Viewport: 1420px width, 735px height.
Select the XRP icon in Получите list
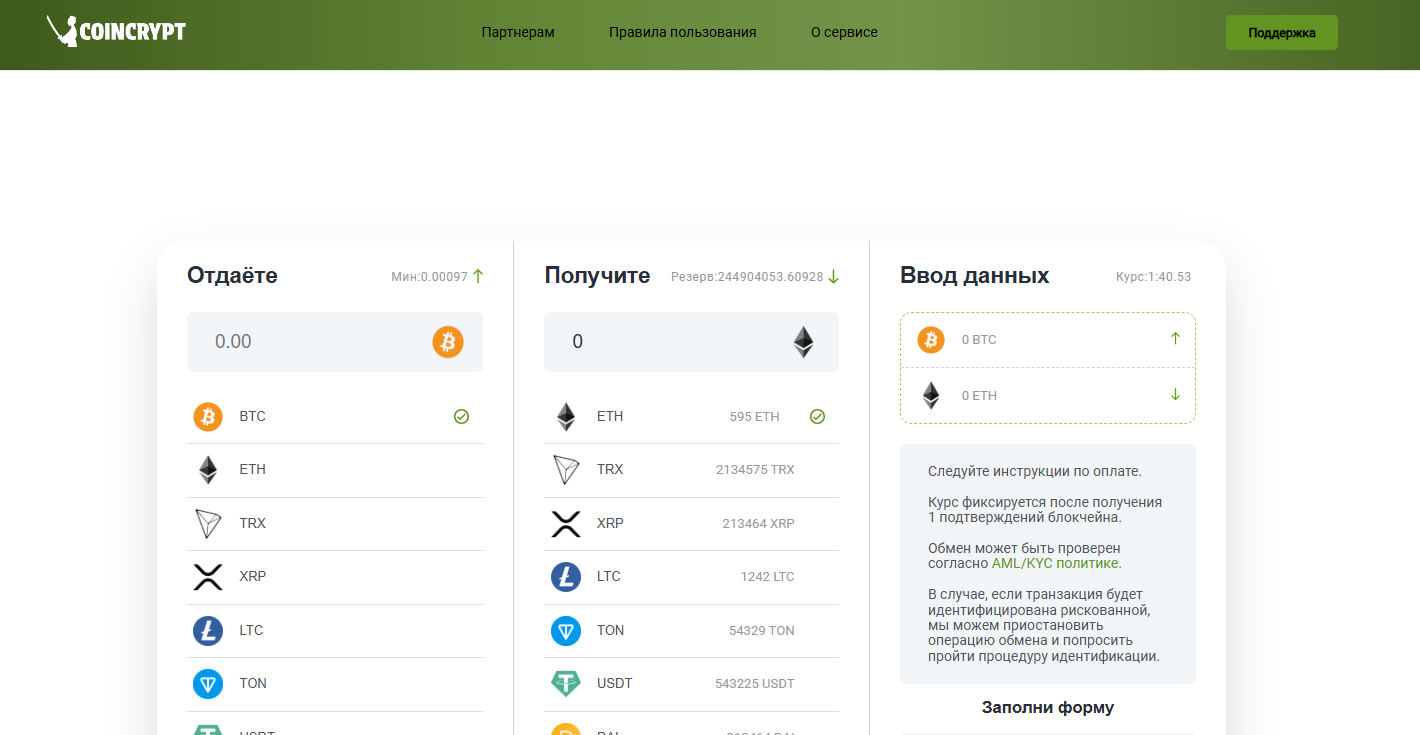[x=566, y=524]
